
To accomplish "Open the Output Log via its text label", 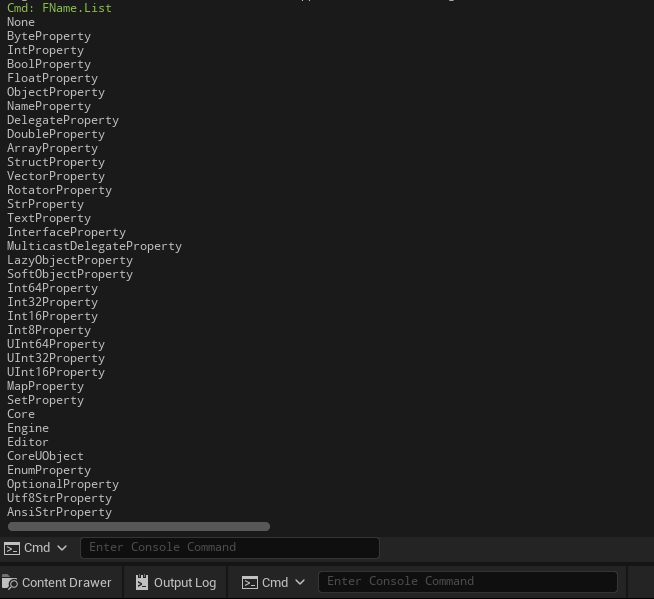I will click(x=185, y=582).
